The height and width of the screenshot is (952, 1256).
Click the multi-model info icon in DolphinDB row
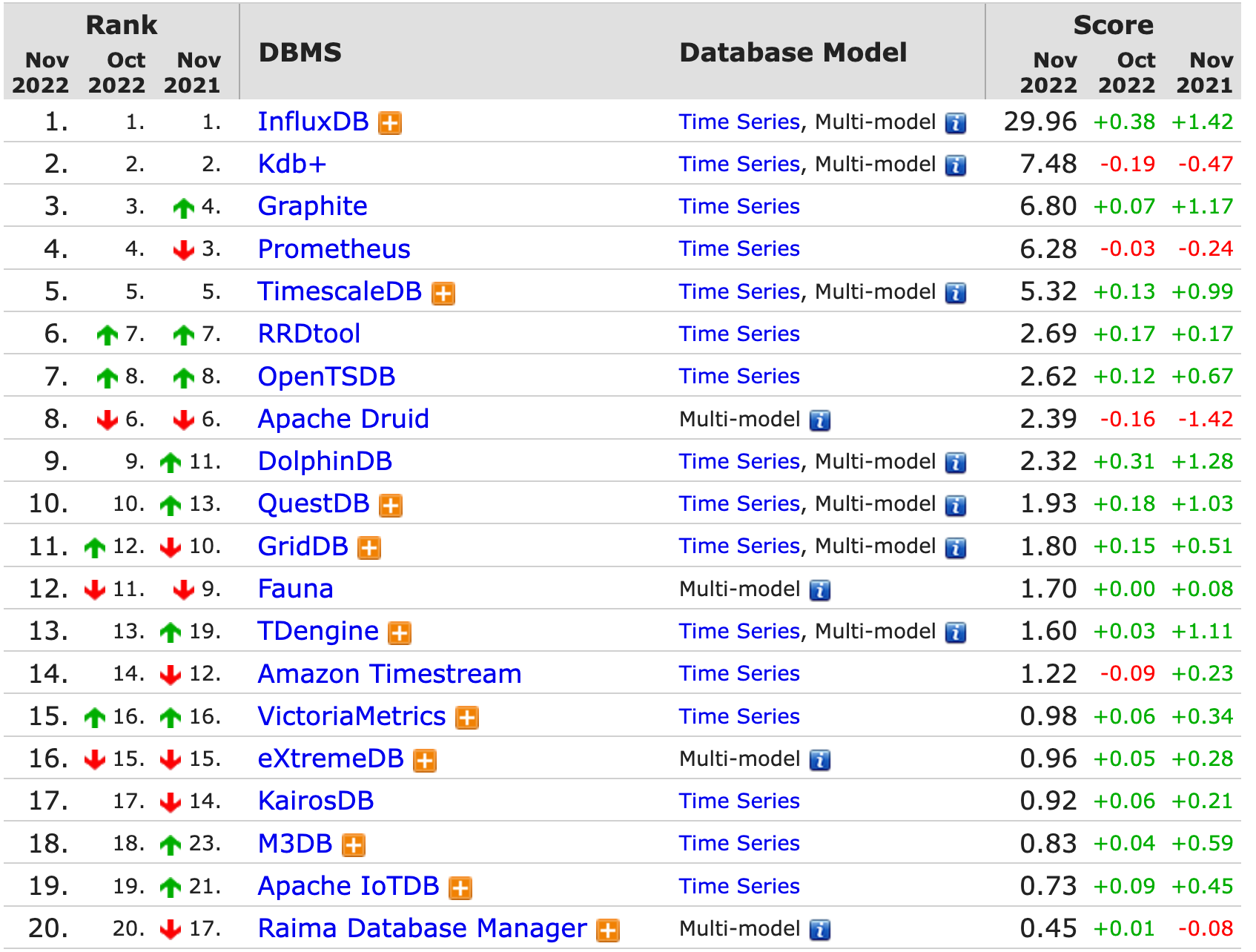click(956, 463)
